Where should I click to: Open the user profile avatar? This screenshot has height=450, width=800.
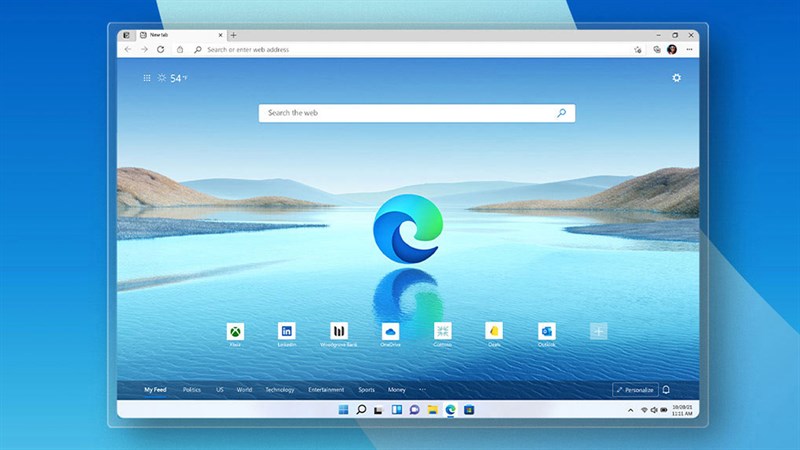[x=672, y=49]
